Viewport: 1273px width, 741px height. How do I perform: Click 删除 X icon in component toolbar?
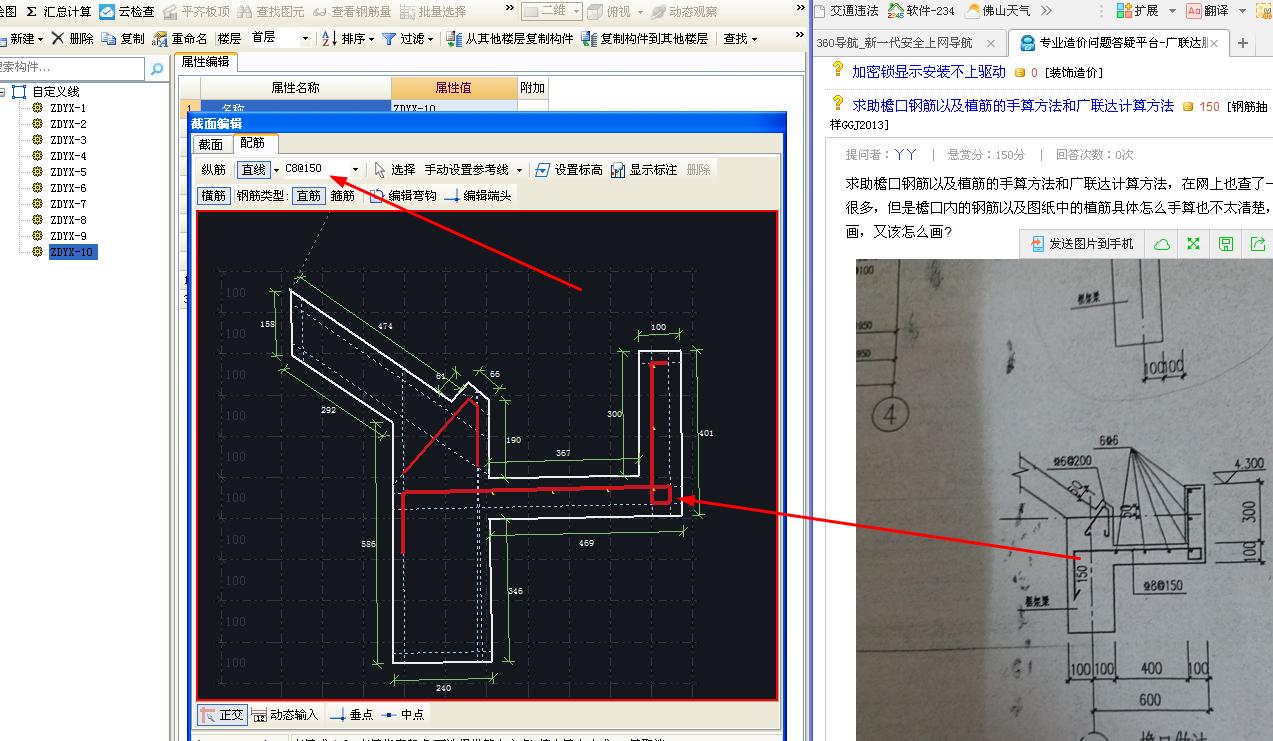[58, 38]
